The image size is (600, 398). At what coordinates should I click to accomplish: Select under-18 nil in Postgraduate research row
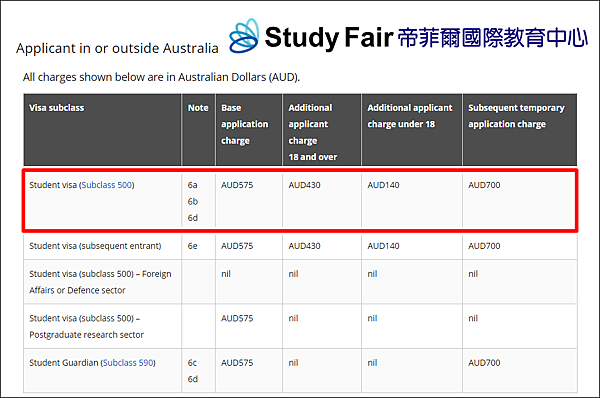372,318
